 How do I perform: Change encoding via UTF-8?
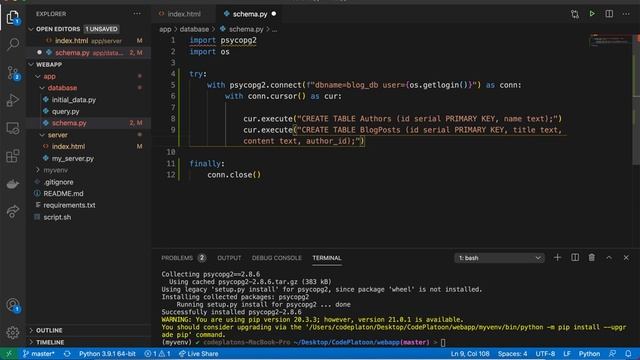click(x=545, y=354)
